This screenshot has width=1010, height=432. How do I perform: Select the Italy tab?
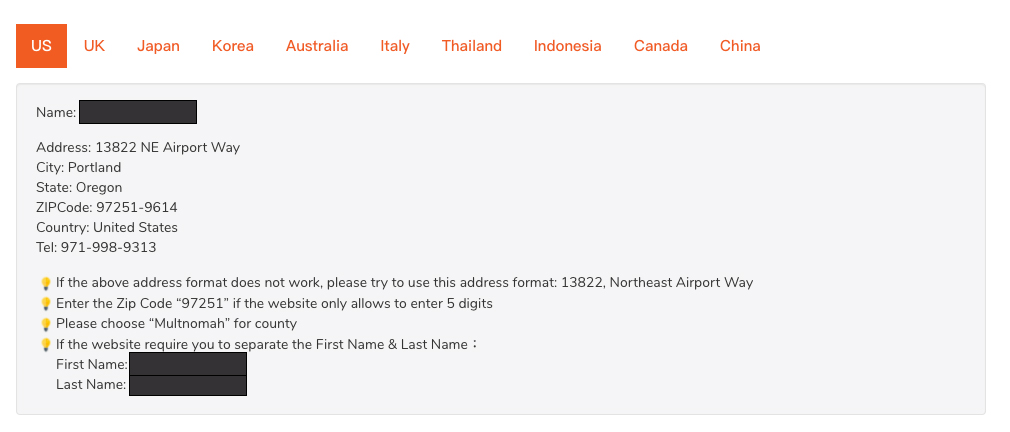coord(395,46)
